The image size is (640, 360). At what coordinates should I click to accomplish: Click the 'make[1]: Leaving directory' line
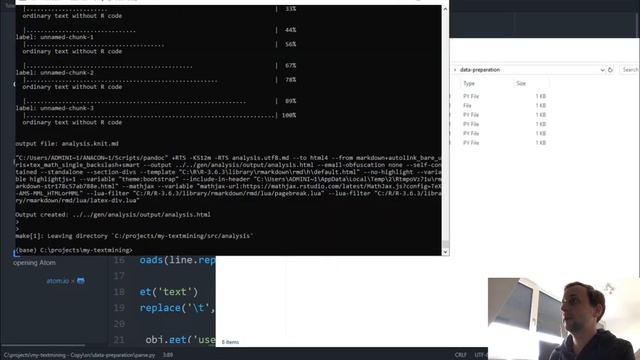tap(134, 236)
